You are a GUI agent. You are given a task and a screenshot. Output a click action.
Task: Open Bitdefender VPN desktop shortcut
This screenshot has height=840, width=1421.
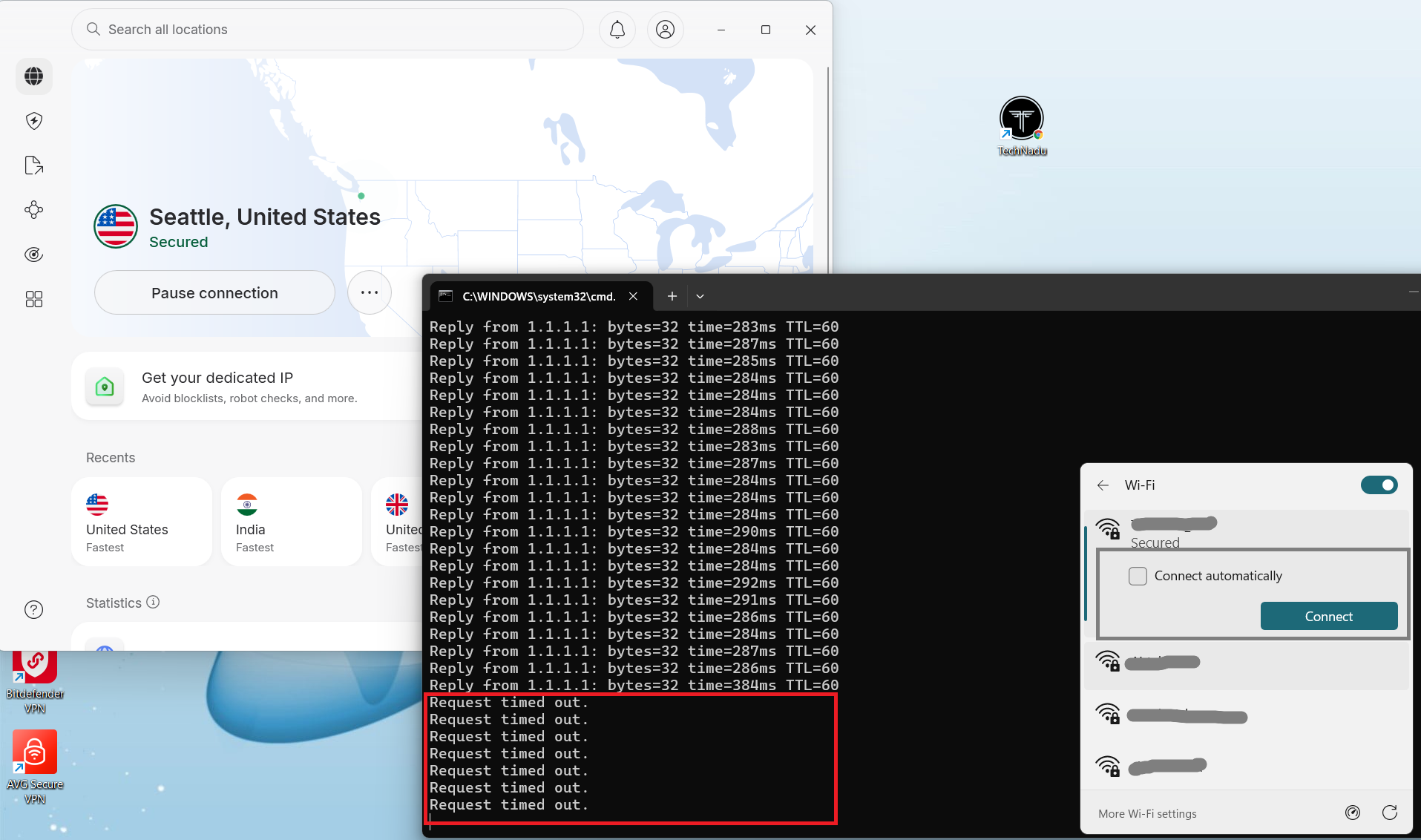point(35,683)
